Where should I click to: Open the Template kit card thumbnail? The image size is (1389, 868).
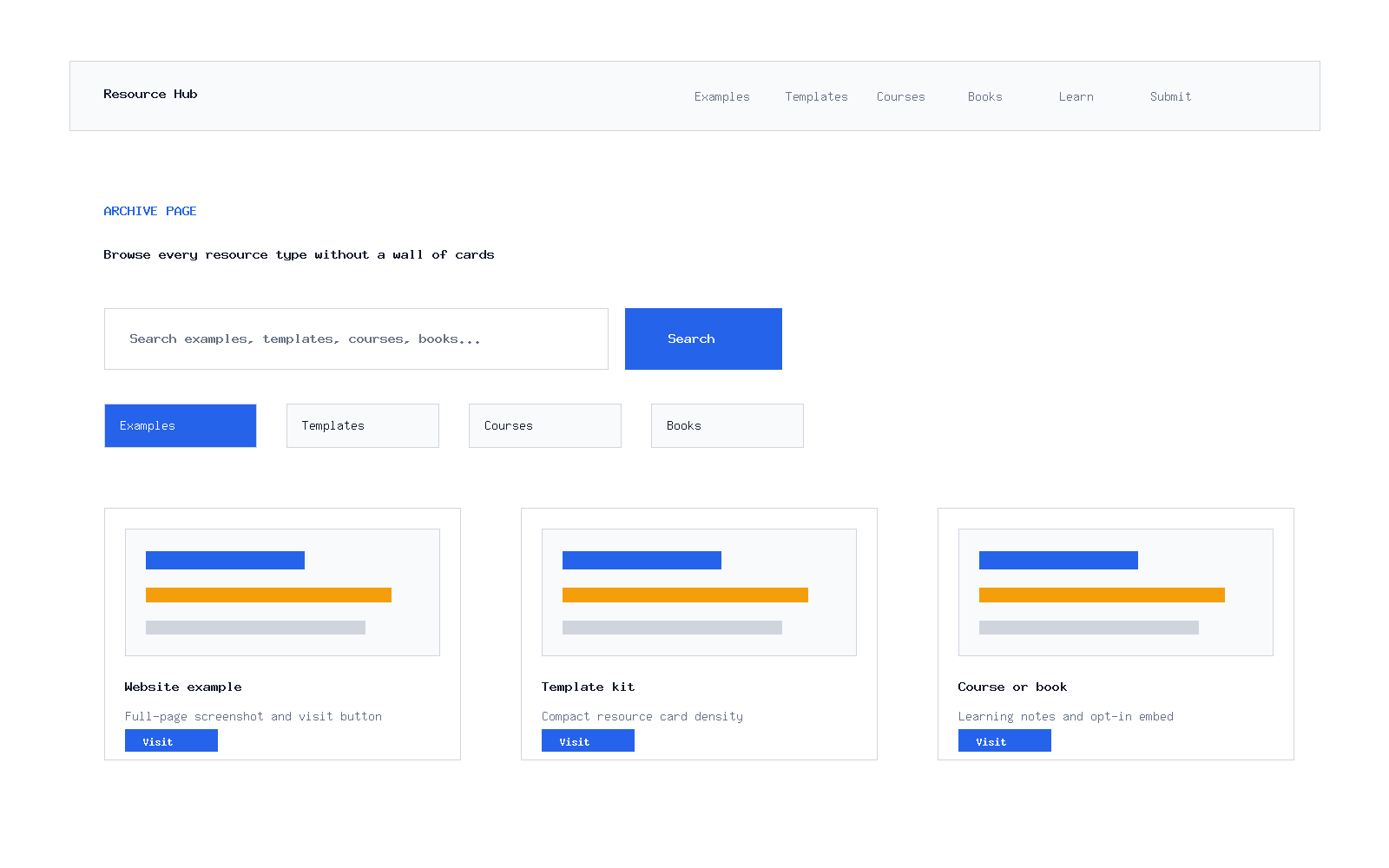699,592
